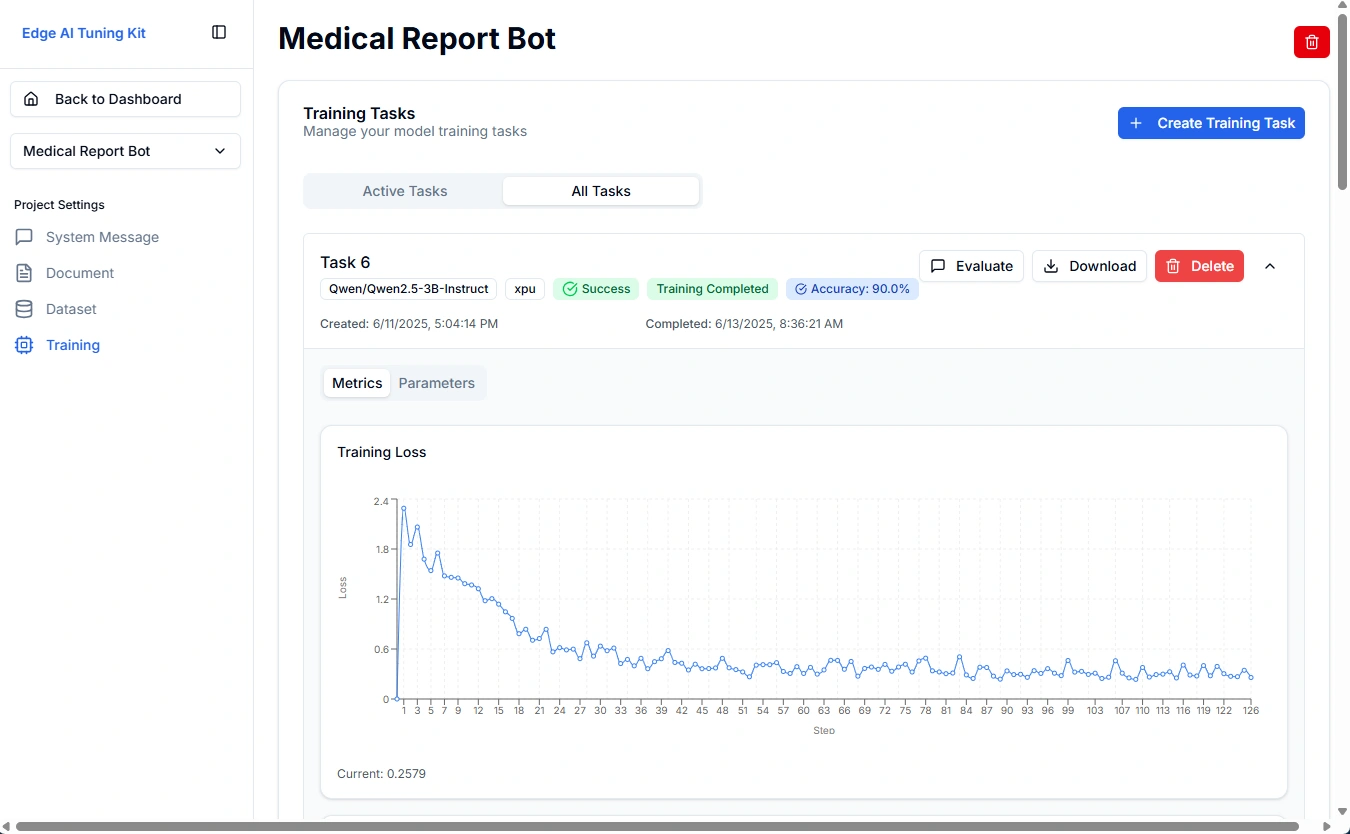This screenshot has width=1350, height=834.
Task: Select the All Tasks tab
Action: coord(600,190)
